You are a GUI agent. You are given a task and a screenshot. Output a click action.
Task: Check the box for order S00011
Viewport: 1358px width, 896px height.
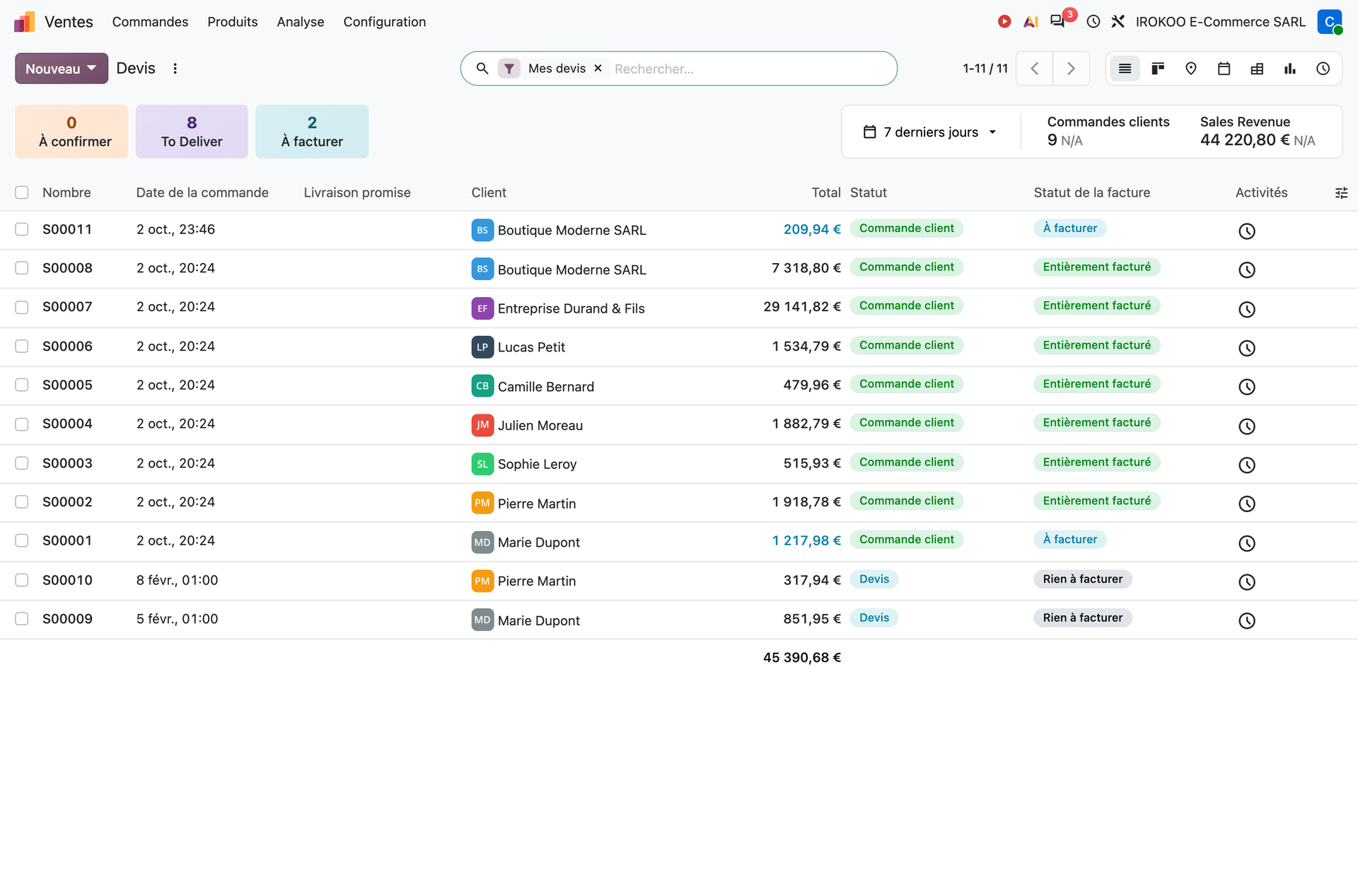pyautogui.click(x=22, y=229)
